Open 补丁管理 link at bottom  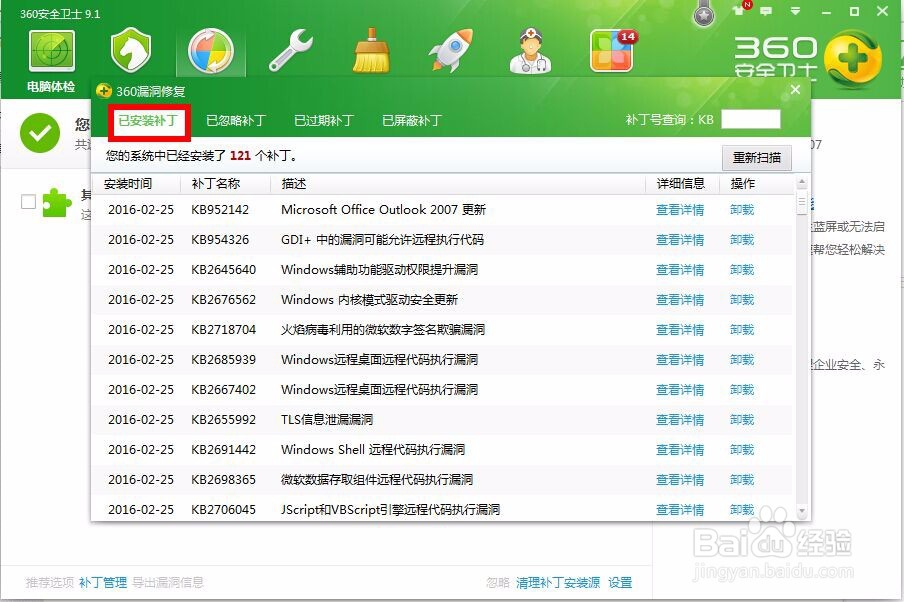pyautogui.click(x=103, y=582)
